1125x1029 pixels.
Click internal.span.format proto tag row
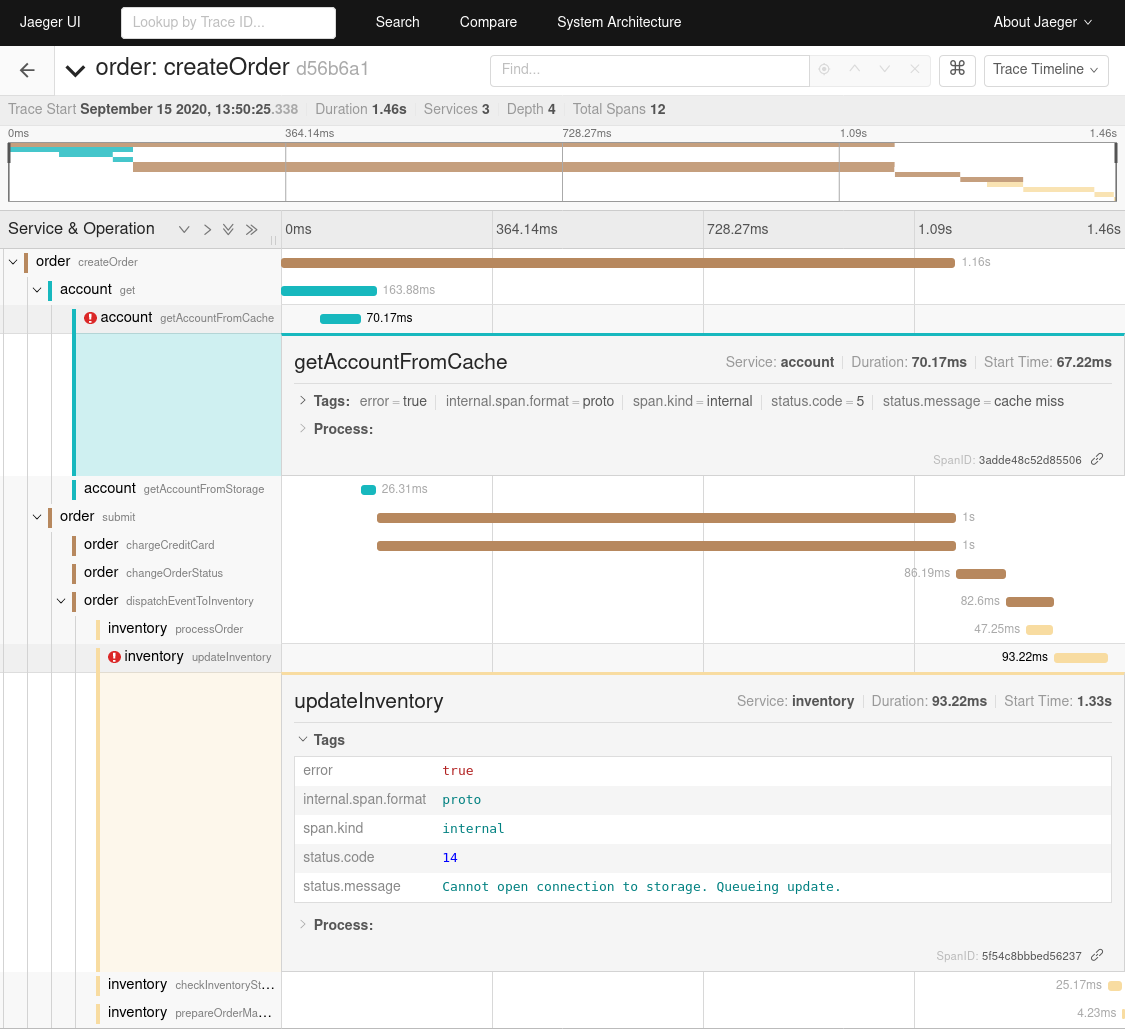pos(702,800)
